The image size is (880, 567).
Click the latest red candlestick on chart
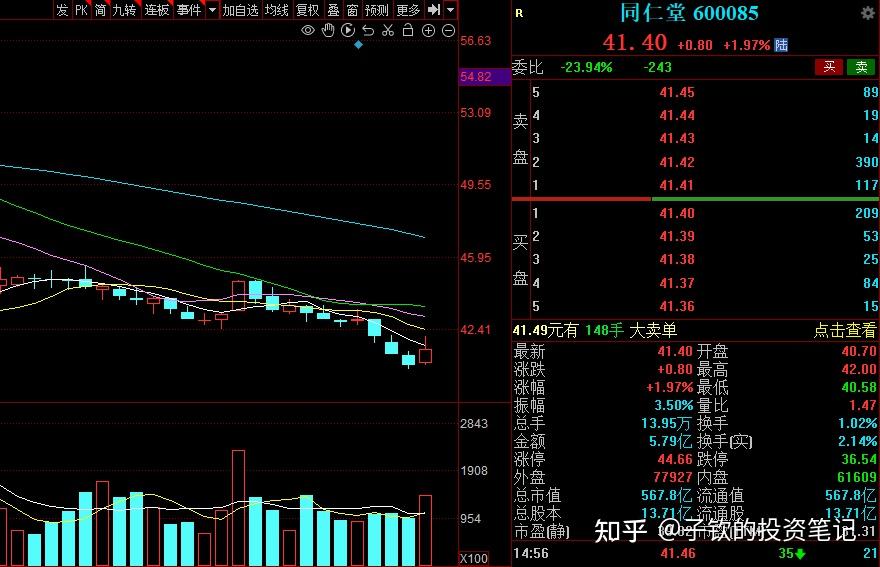tap(425, 355)
